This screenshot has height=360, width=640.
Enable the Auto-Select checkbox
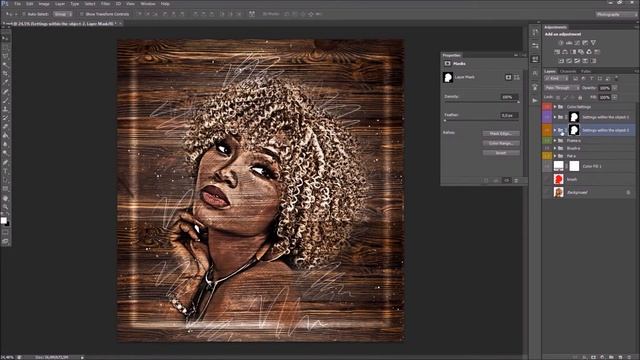click(x=24, y=14)
